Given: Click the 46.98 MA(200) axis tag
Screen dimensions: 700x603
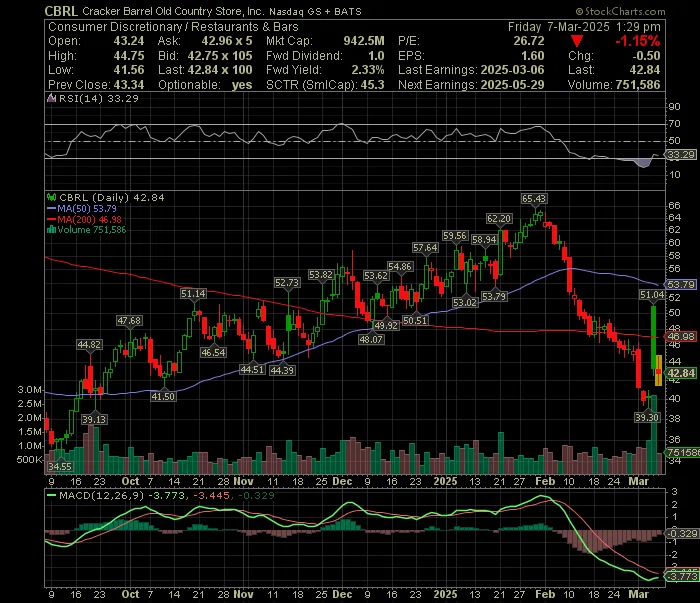Looking at the screenshot, I should point(681,337).
